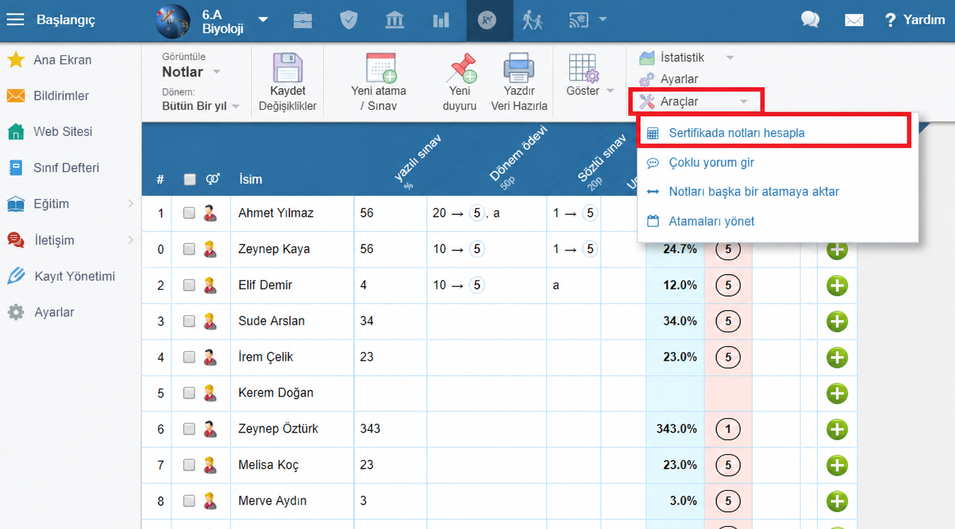Screen dimensions: 955x529
Task: Open Sınıf Defteri in the sidebar
Action: pyautogui.click(x=66, y=168)
